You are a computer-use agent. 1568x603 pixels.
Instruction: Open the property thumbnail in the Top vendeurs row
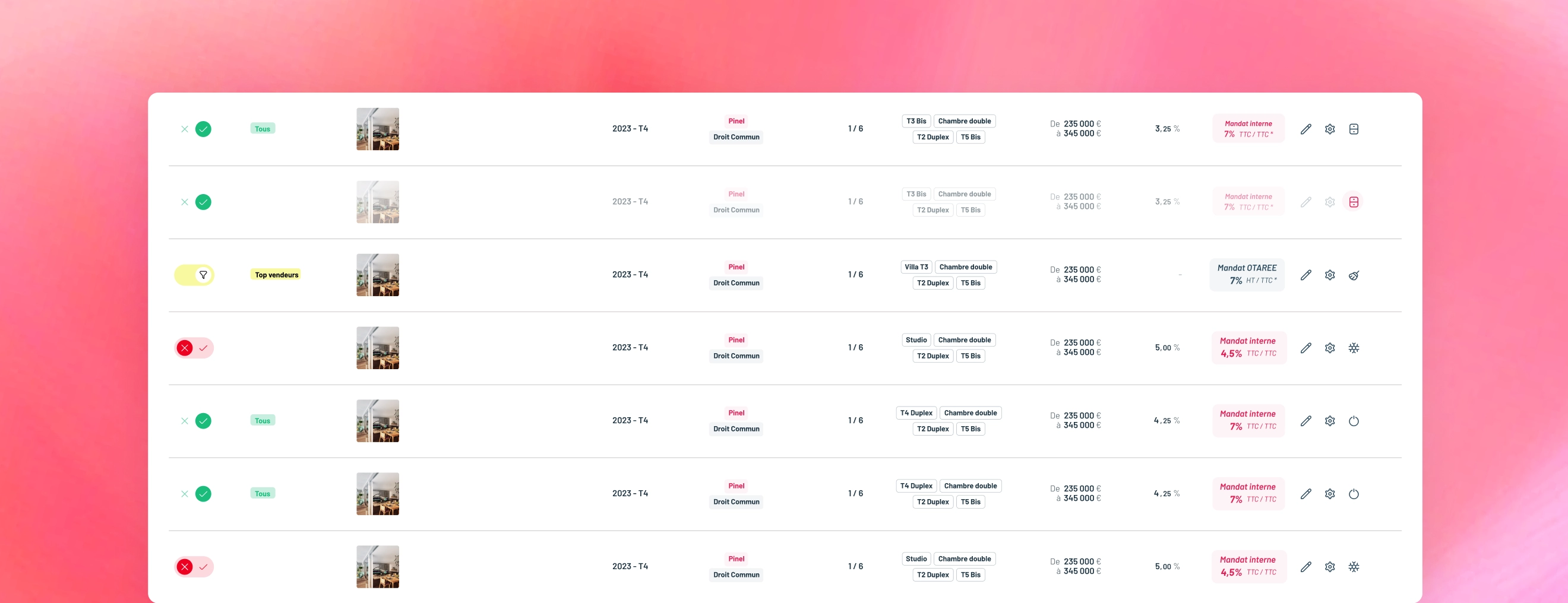(378, 275)
